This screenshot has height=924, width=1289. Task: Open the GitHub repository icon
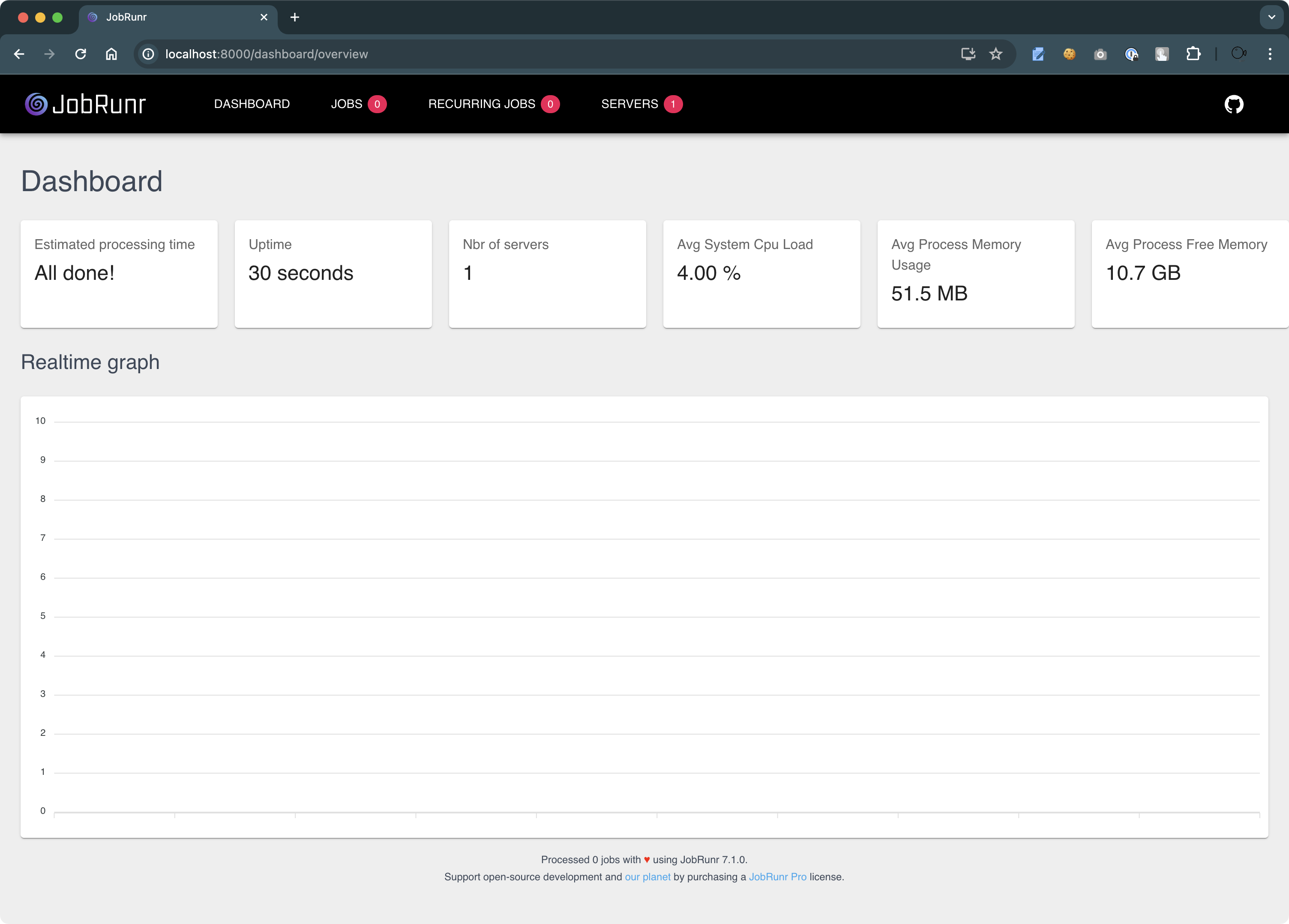pyautogui.click(x=1233, y=104)
